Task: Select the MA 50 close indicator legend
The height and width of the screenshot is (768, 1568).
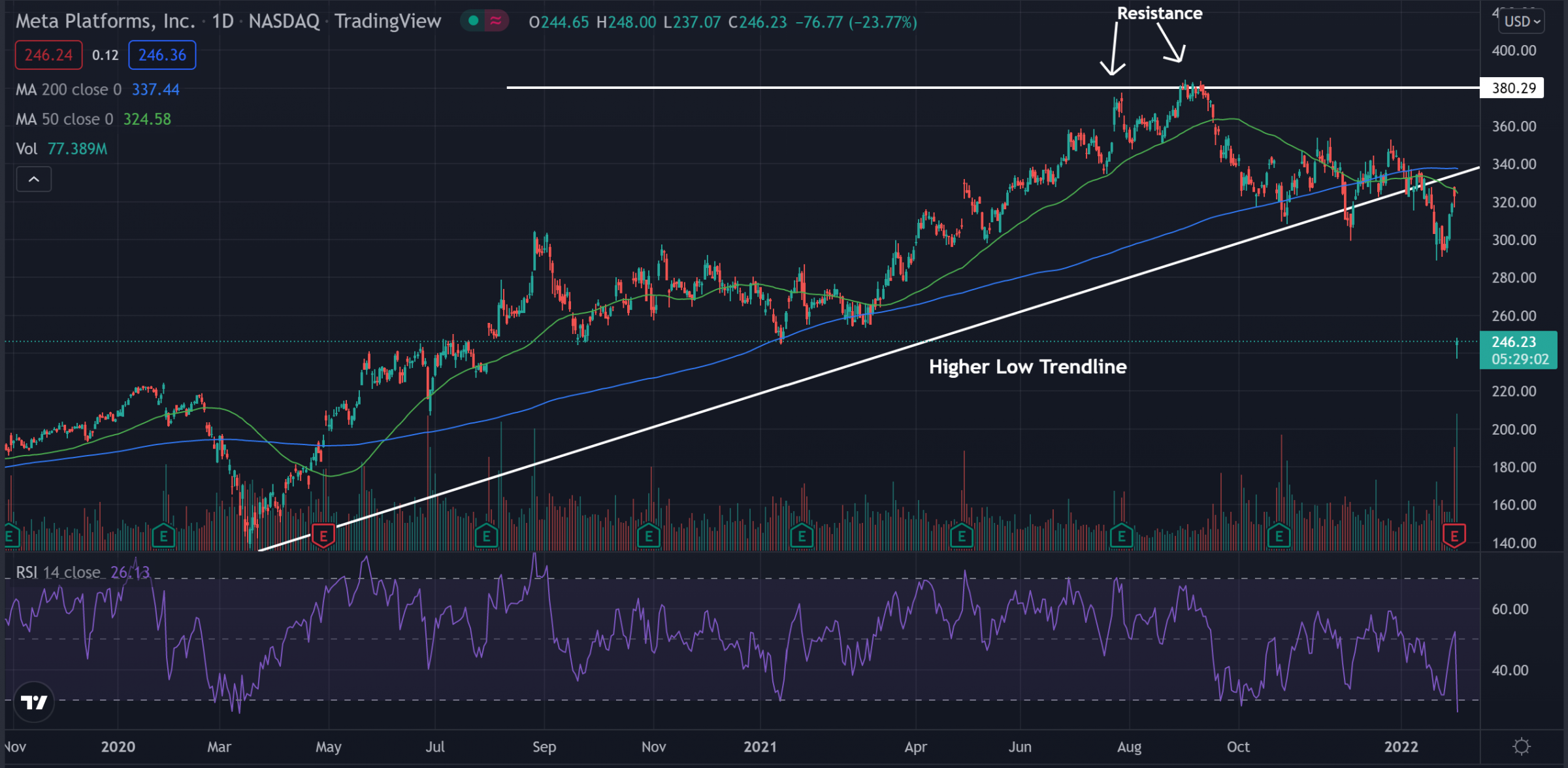Action: tap(64, 119)
